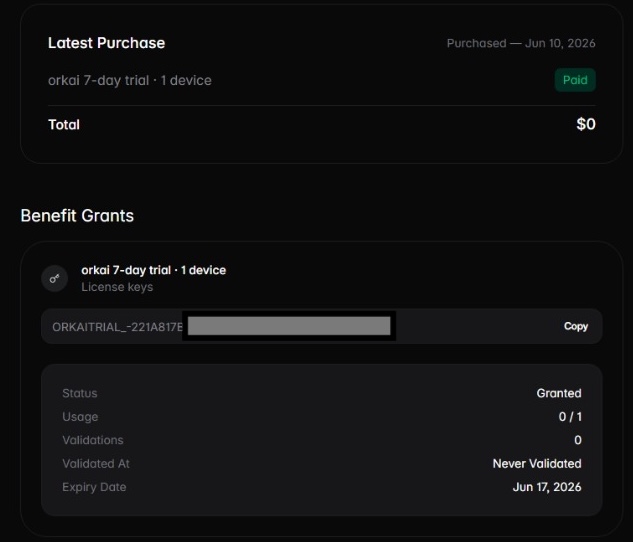Click the Validations count 0
Screen dimensions: 633x542
578,440
